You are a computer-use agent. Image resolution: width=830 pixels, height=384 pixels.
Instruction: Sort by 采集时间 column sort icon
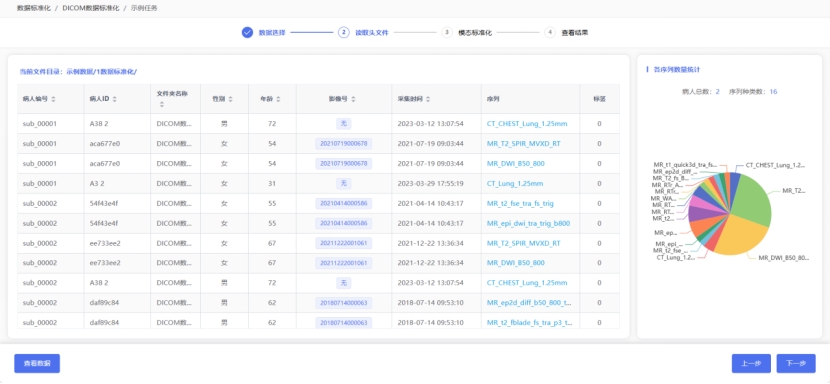428,99
